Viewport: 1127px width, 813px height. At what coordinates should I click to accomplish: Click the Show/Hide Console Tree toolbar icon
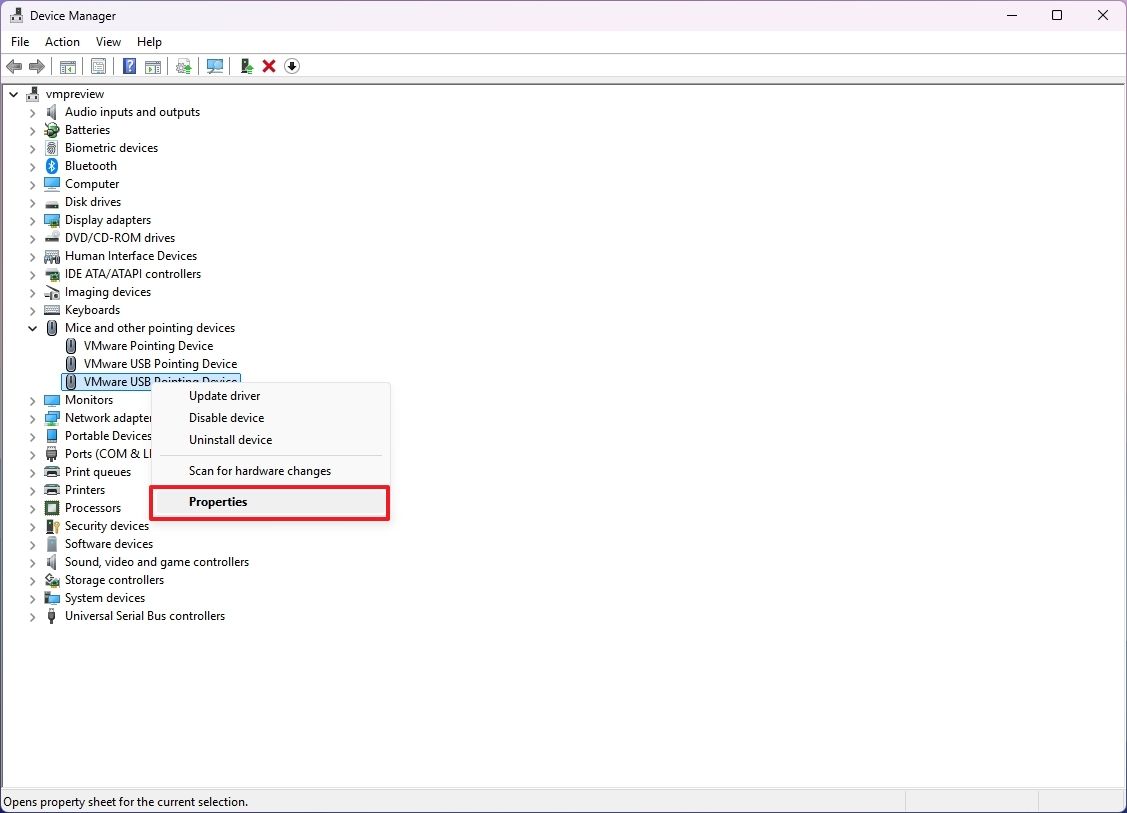tap(67, 66)
